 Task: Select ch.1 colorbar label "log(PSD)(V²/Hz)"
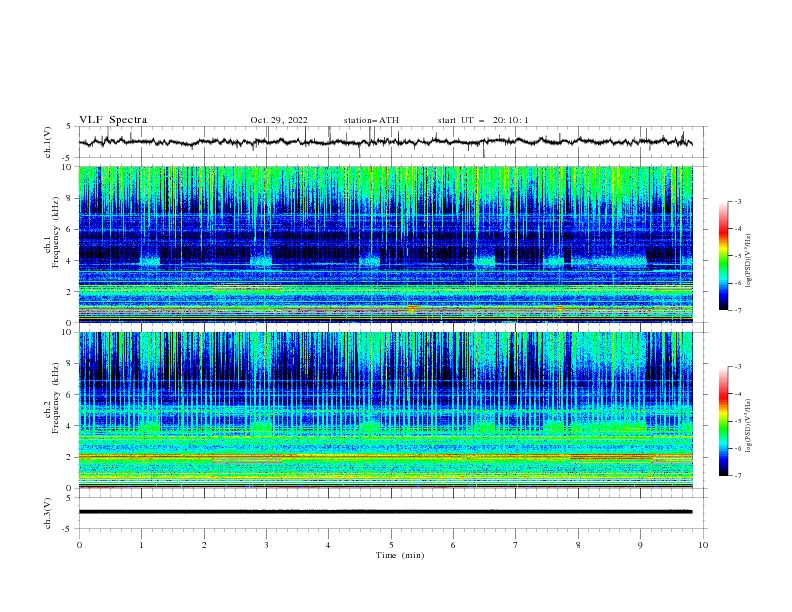pyautogui.click(x=748, y=261)
